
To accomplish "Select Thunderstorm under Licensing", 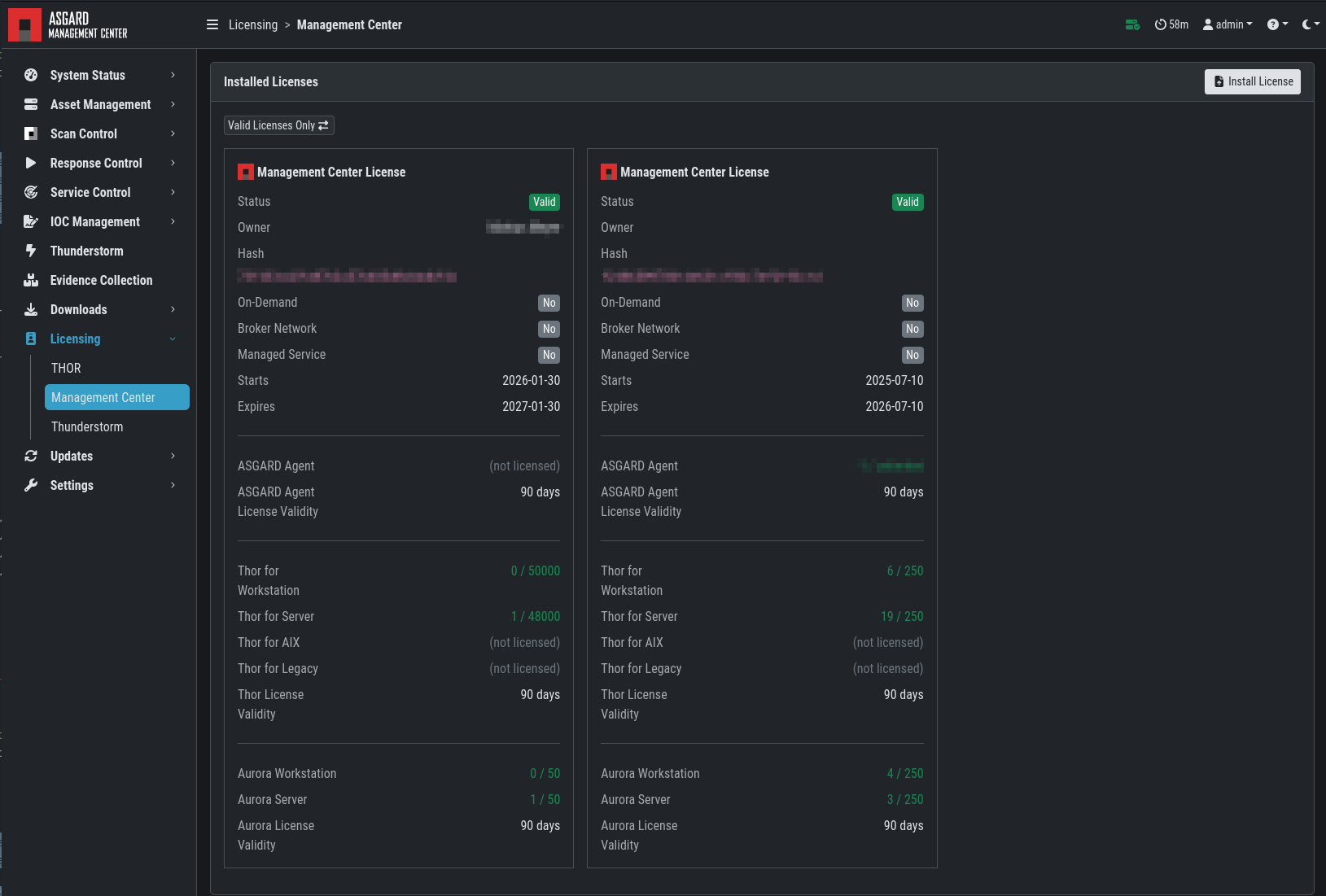I will coord(117,426).
